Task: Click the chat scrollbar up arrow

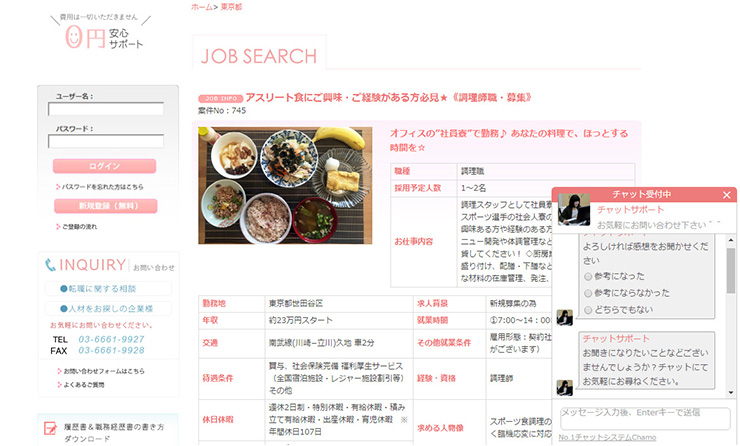Action: tap(731, 241)
